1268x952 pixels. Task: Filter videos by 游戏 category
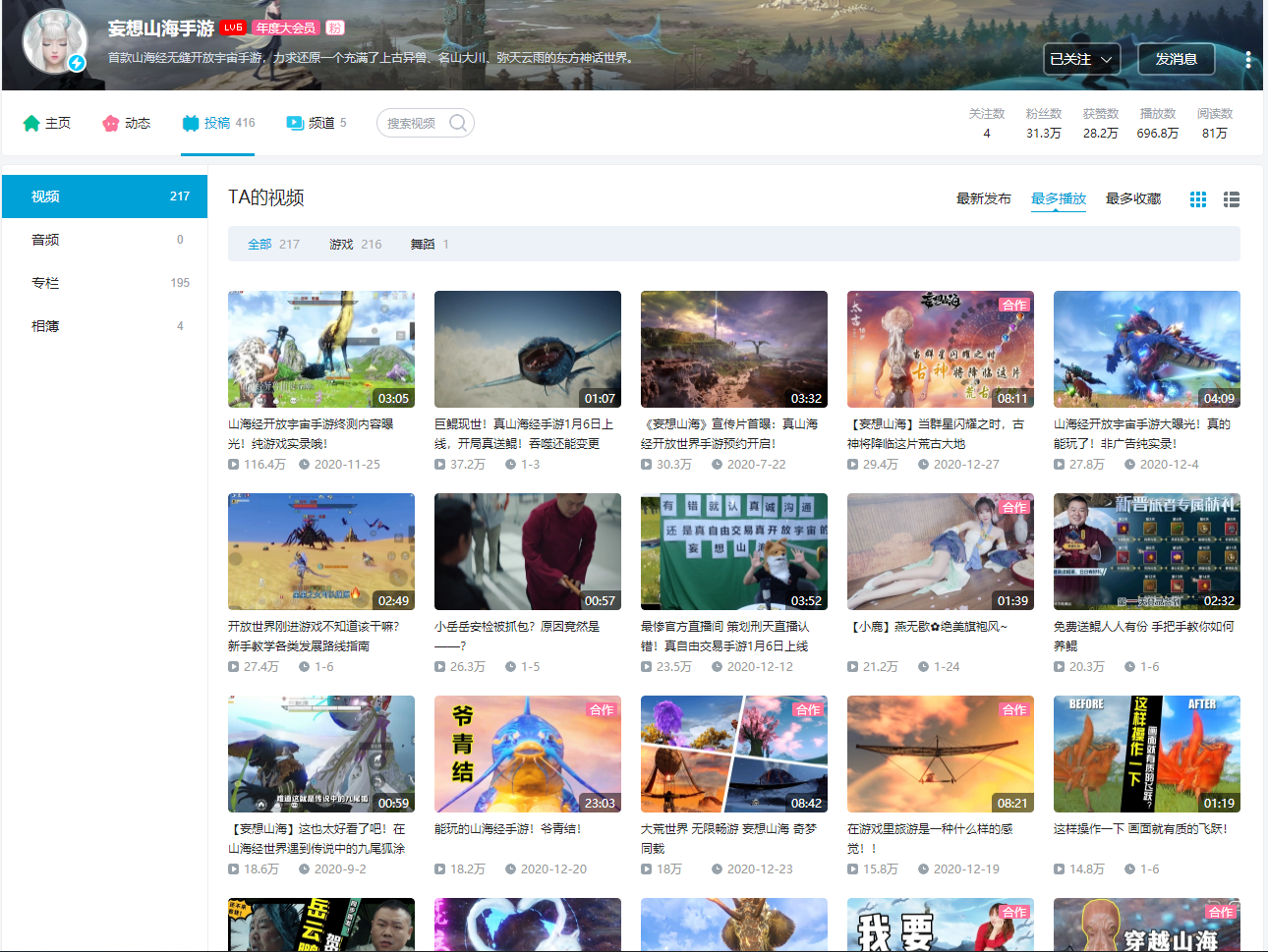(355, 244)
